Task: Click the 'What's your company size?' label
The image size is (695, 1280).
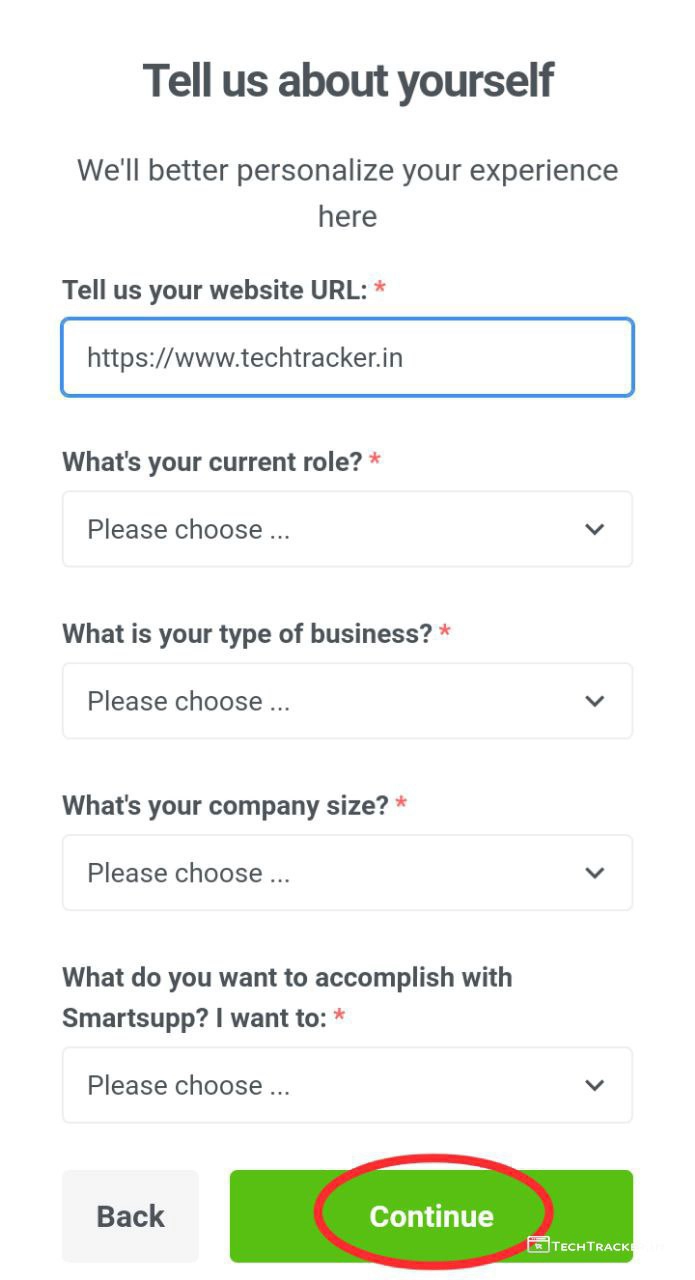Action: [x=225, y=805]
